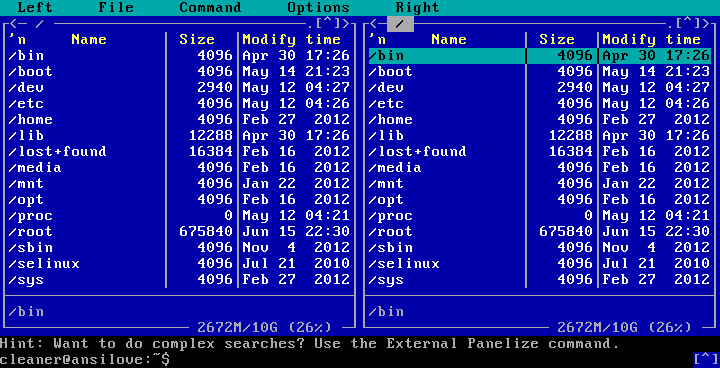Select /root in left panel
Screen dimensions: 720x368
coord(179,232)
